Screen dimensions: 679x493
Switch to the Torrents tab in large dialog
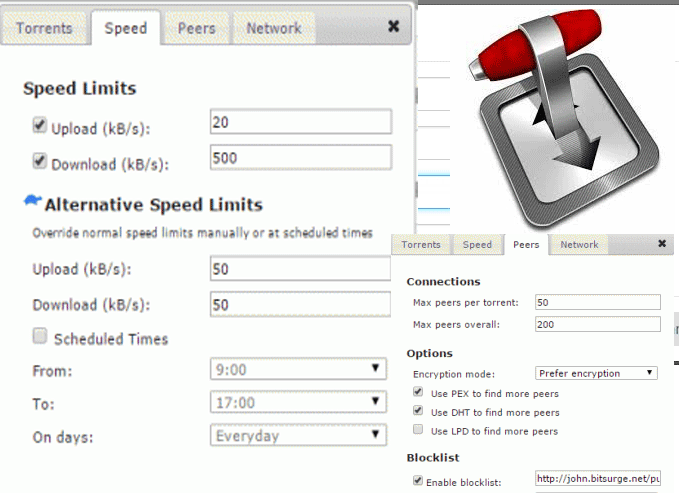44,28
